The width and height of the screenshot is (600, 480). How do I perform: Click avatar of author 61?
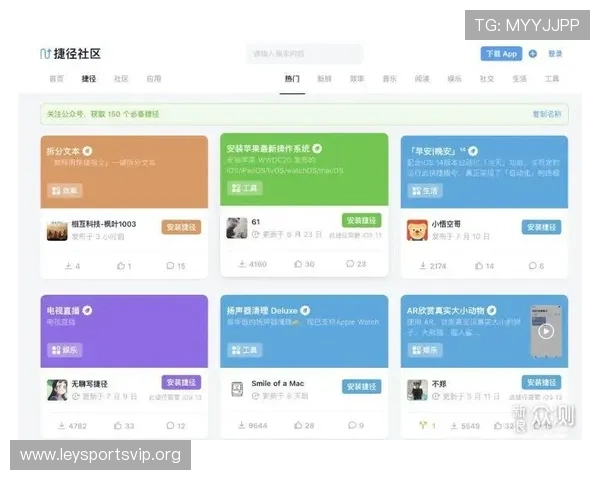237,228
